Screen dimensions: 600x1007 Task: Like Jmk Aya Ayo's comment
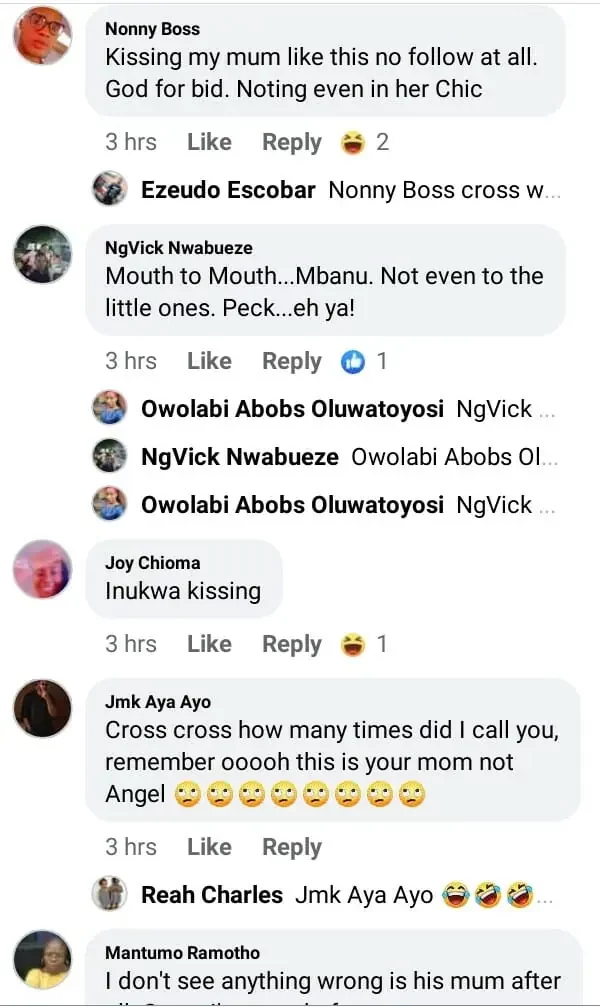point(209,848)
